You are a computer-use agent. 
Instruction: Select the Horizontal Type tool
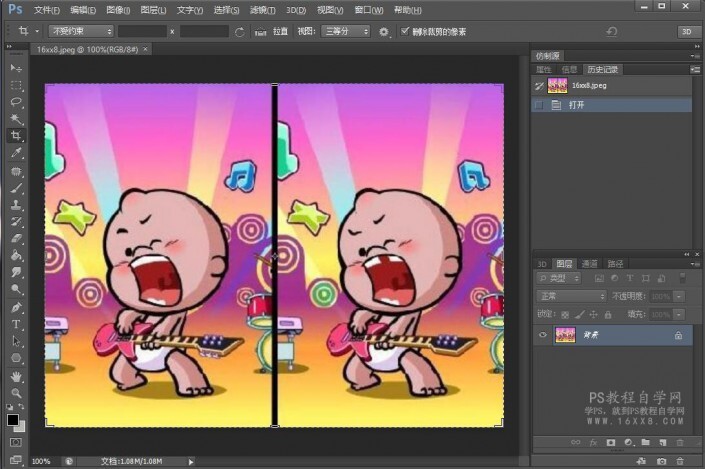pyautogui.click(x=16, y=324)
